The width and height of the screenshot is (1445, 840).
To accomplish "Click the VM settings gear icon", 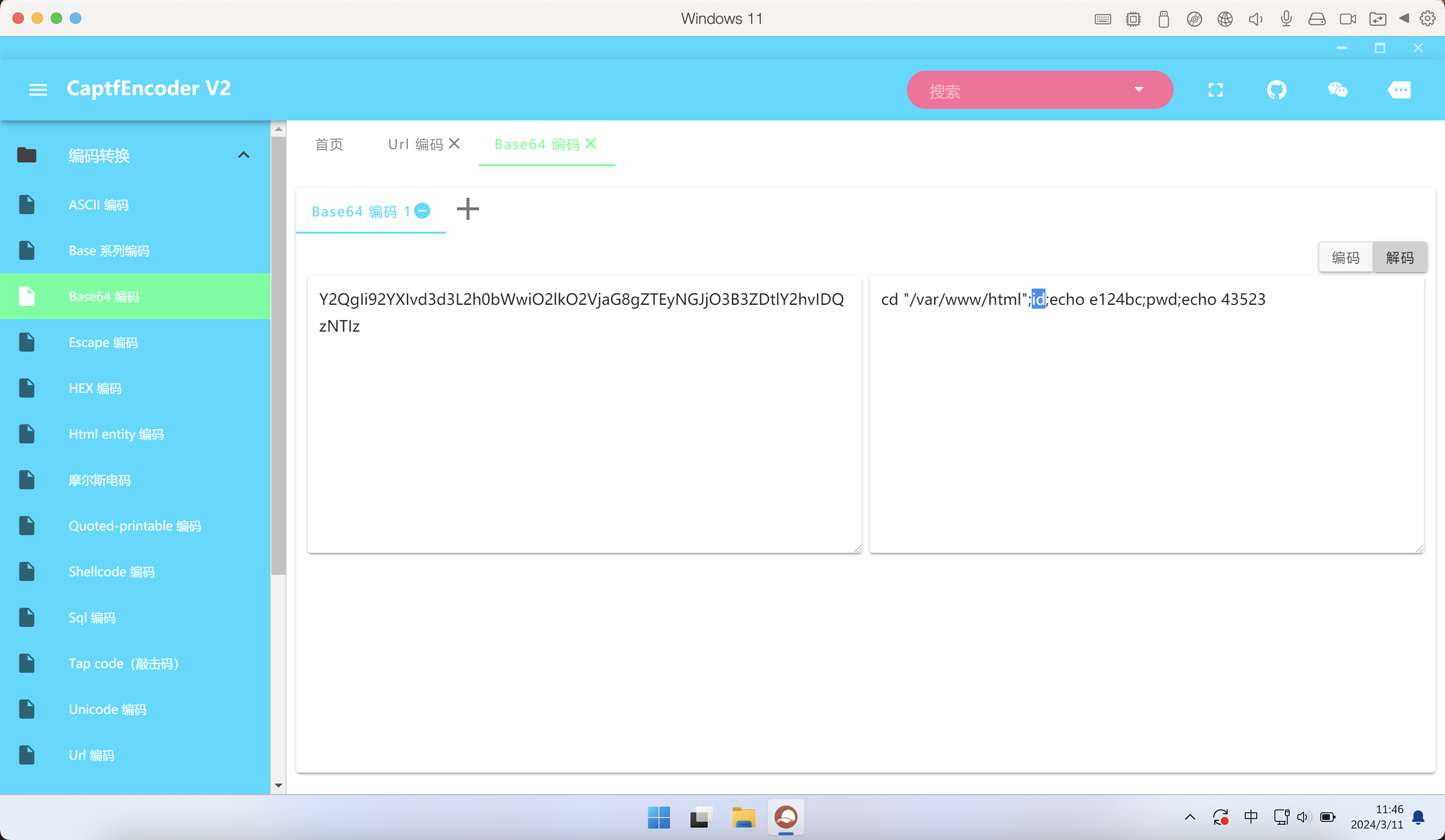I will pyautogui.click(x=1427, y=18).
